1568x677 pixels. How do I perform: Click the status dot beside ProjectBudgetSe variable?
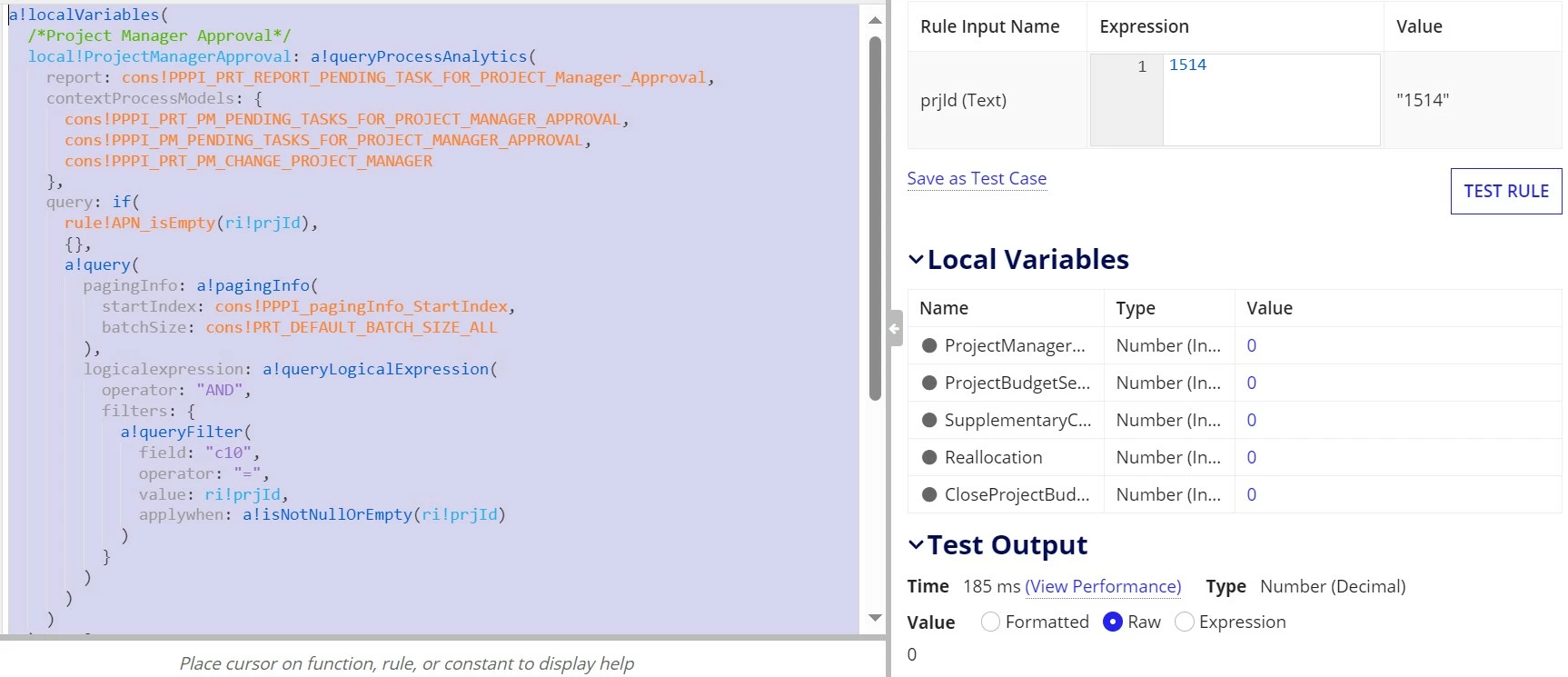pos(929,383)
